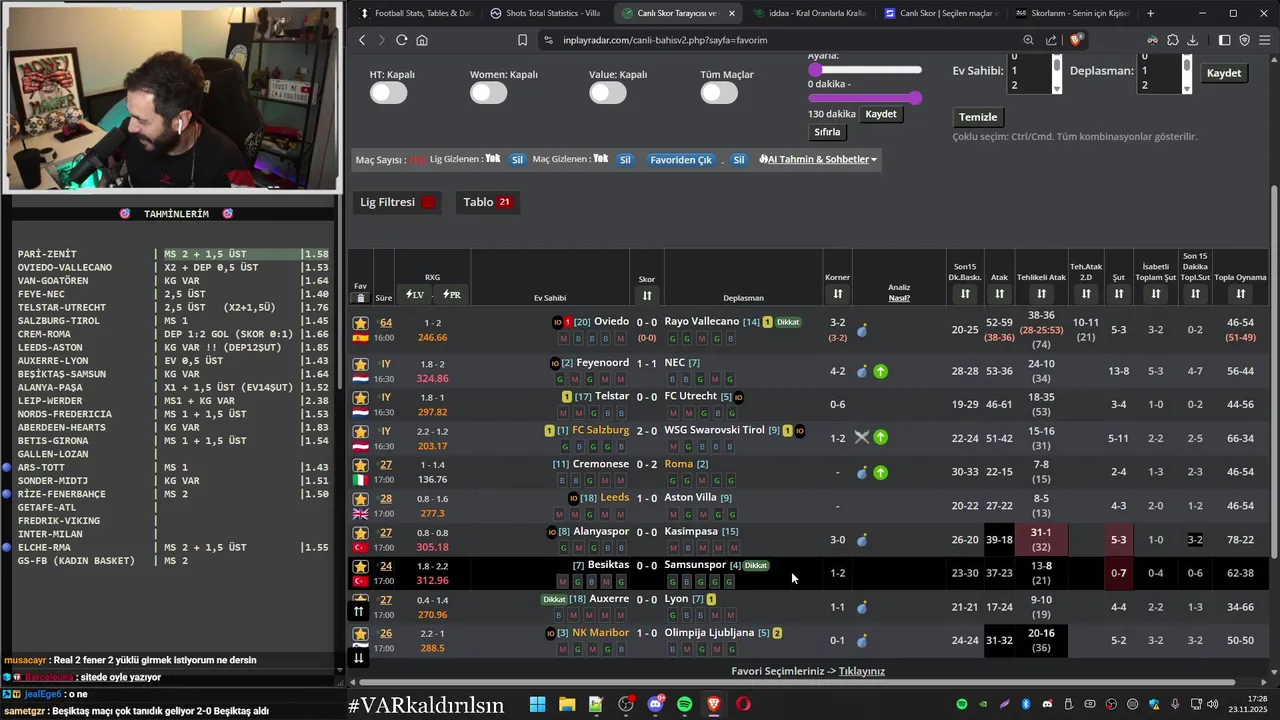Image resolution: width=1280 pixels, height=720 pixels.
Task: Switch to iddaa Kral Oranlarla tab
Action: point(809,13)
